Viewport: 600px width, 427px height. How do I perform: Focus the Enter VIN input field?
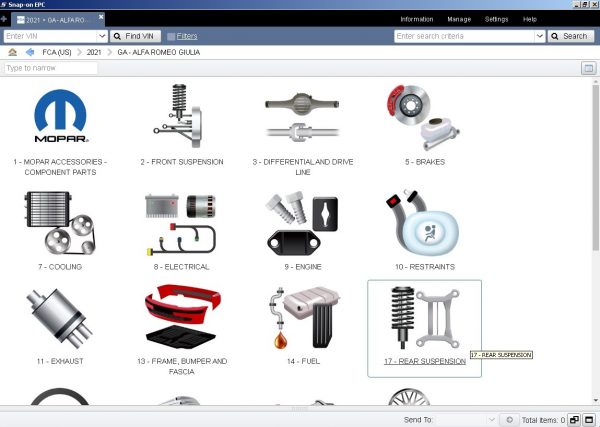51,36
